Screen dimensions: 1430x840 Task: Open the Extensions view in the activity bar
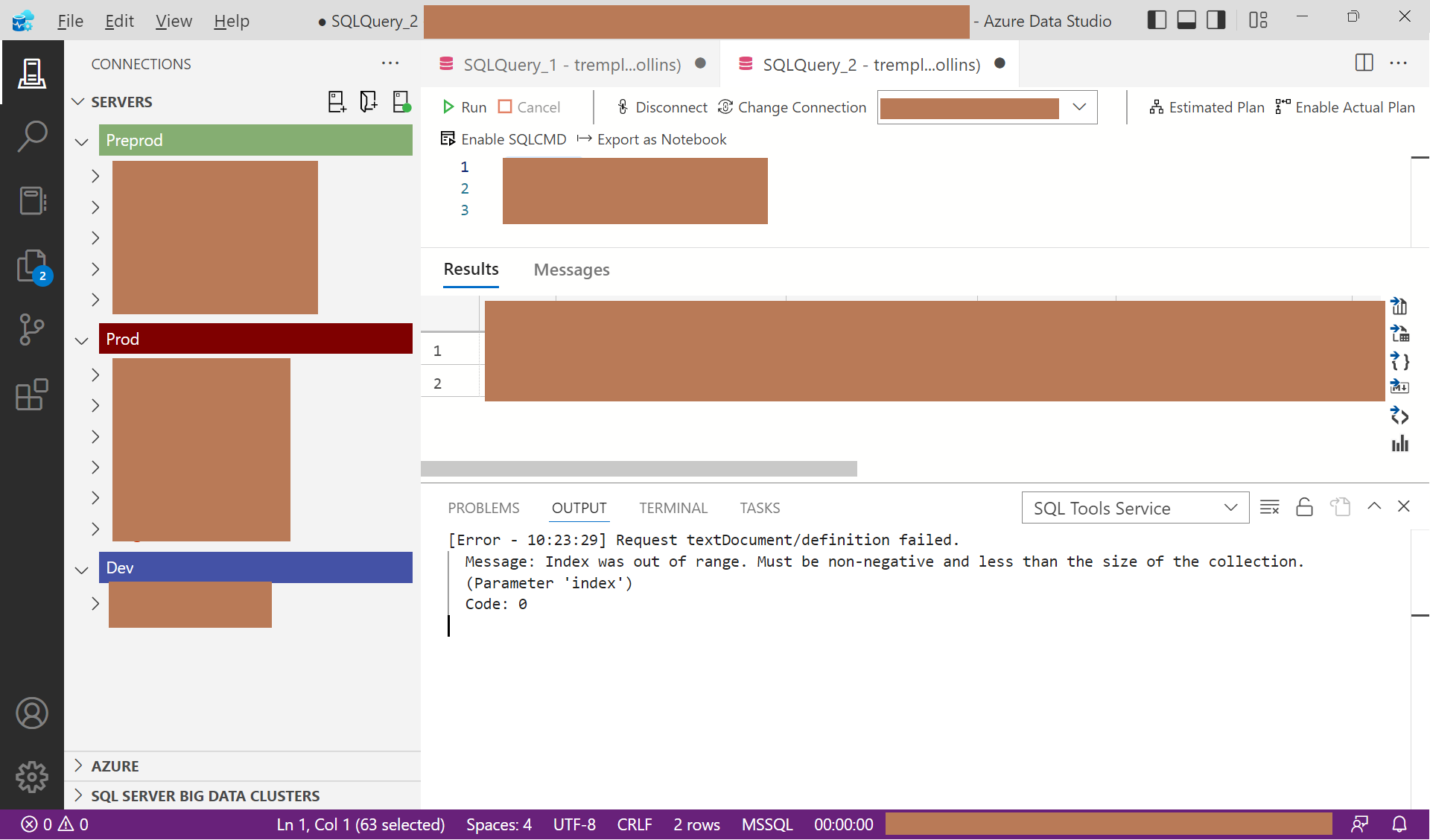32,395
